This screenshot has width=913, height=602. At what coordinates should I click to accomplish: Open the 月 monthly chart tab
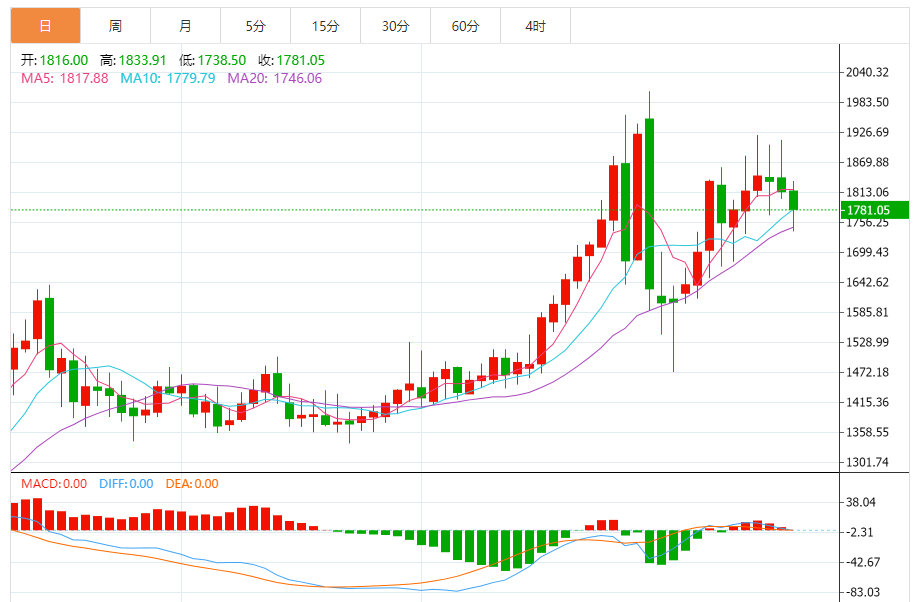(x=185, y=26)
